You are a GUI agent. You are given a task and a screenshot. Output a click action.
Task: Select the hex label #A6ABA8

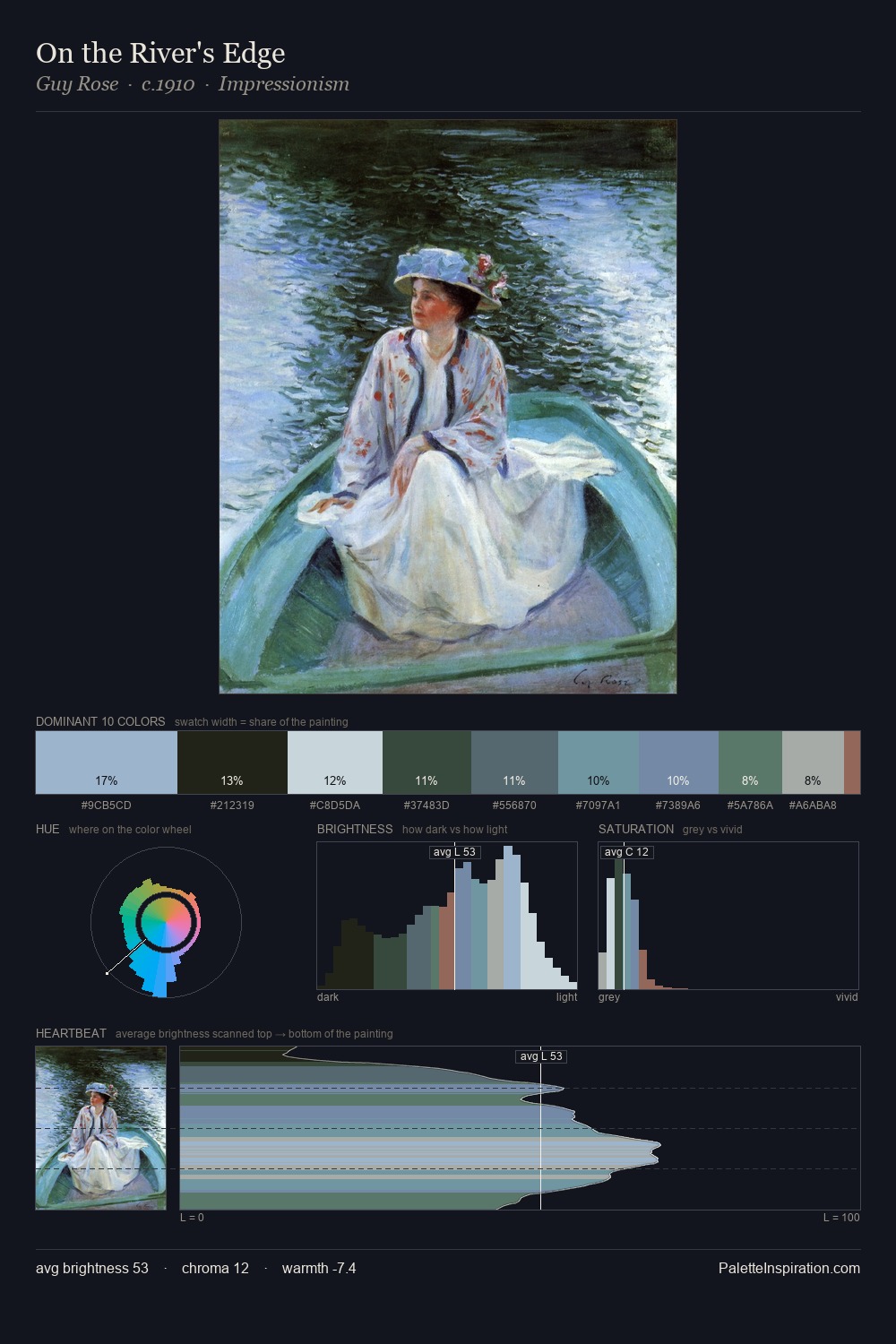[813, 806]
